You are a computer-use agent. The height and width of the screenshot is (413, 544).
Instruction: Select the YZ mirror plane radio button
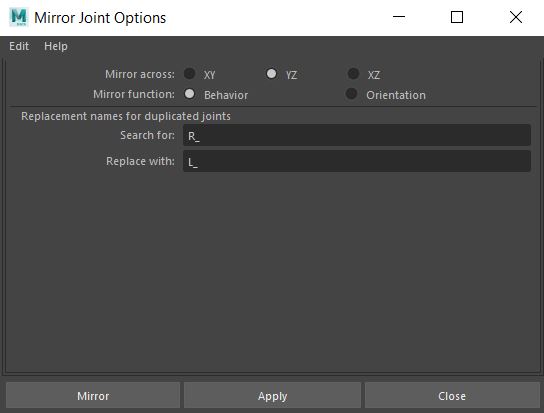click(x=271, y=74)
